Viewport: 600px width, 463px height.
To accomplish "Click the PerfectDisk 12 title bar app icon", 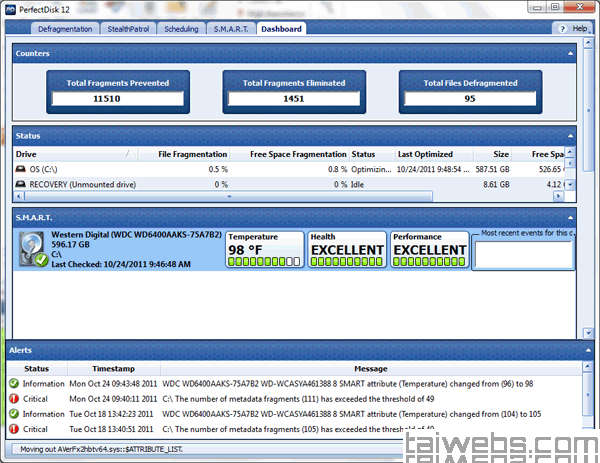I will pyautogui.click(x=10, y=9).
